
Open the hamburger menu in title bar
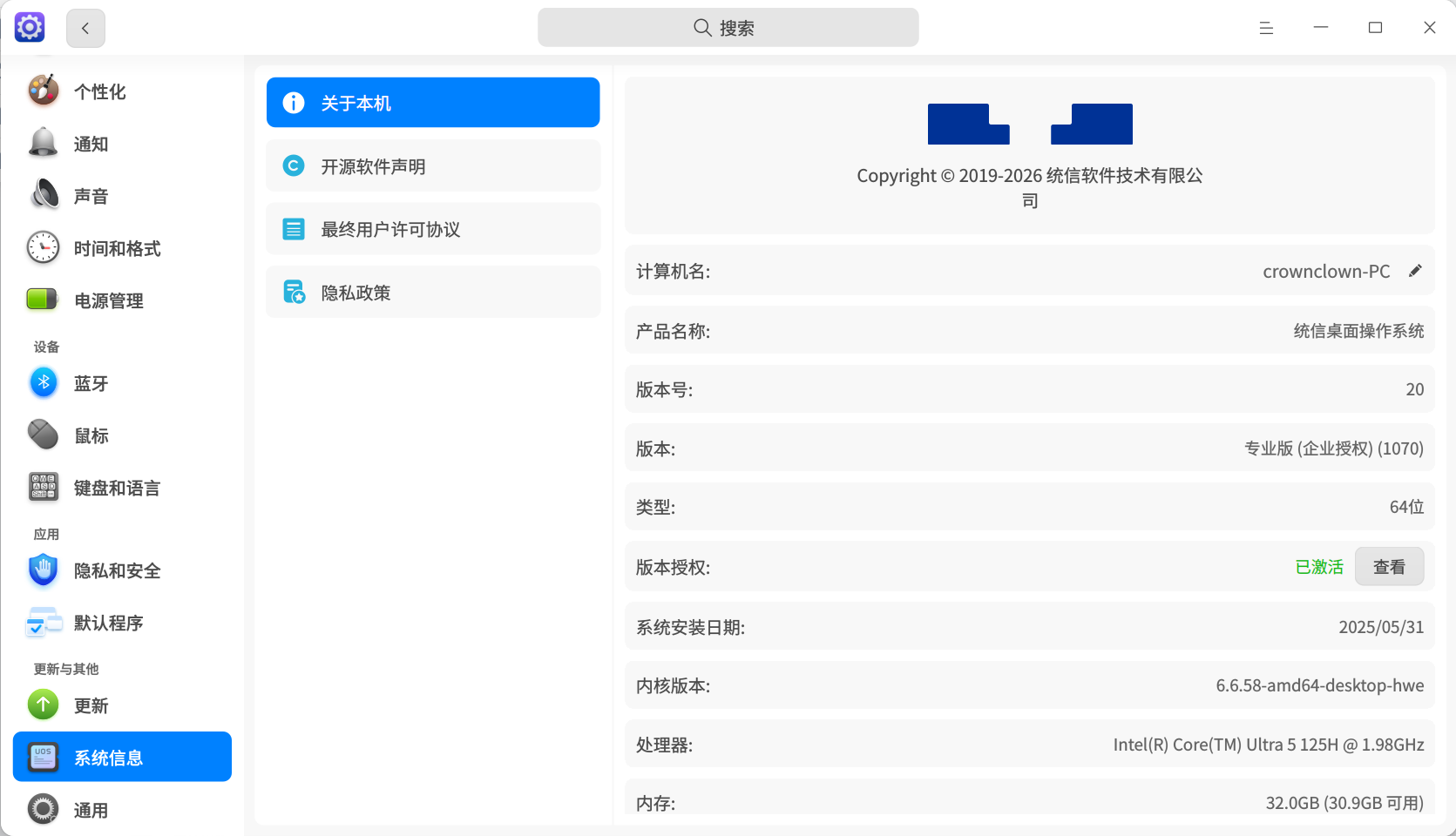(x=1266, y=28)
